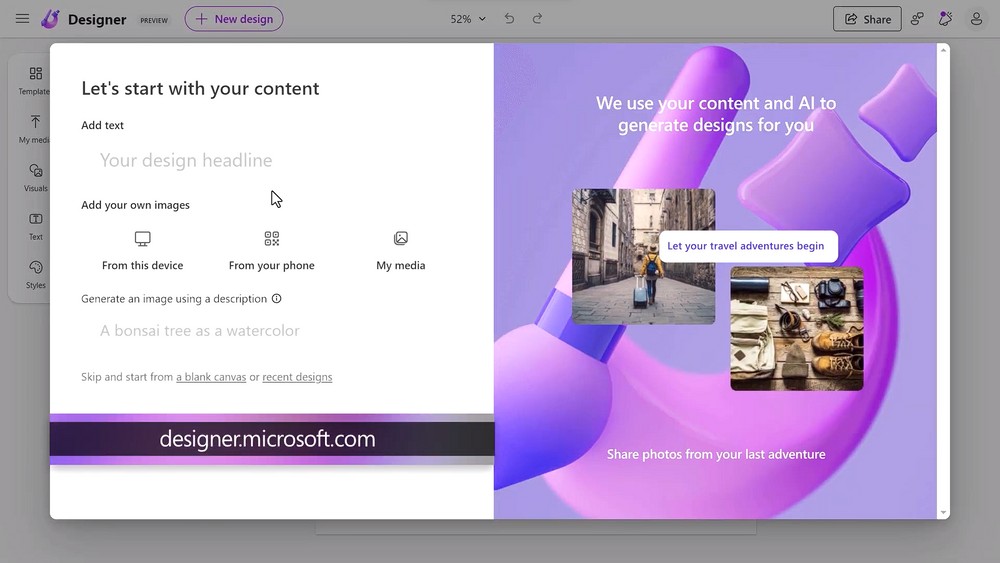Click the info icon beside Generate an image

coord(277,298)
